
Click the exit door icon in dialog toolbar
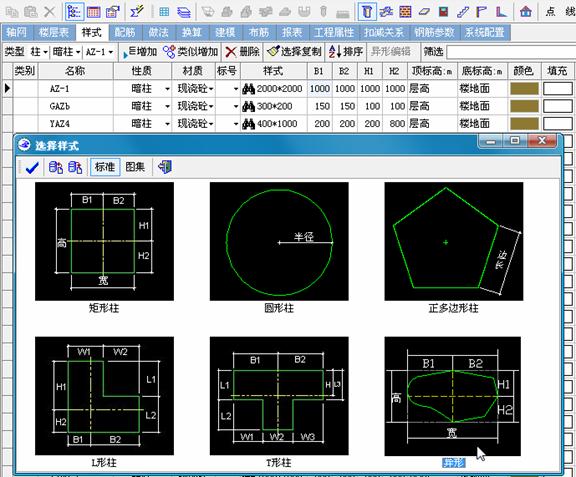(165, 167)
